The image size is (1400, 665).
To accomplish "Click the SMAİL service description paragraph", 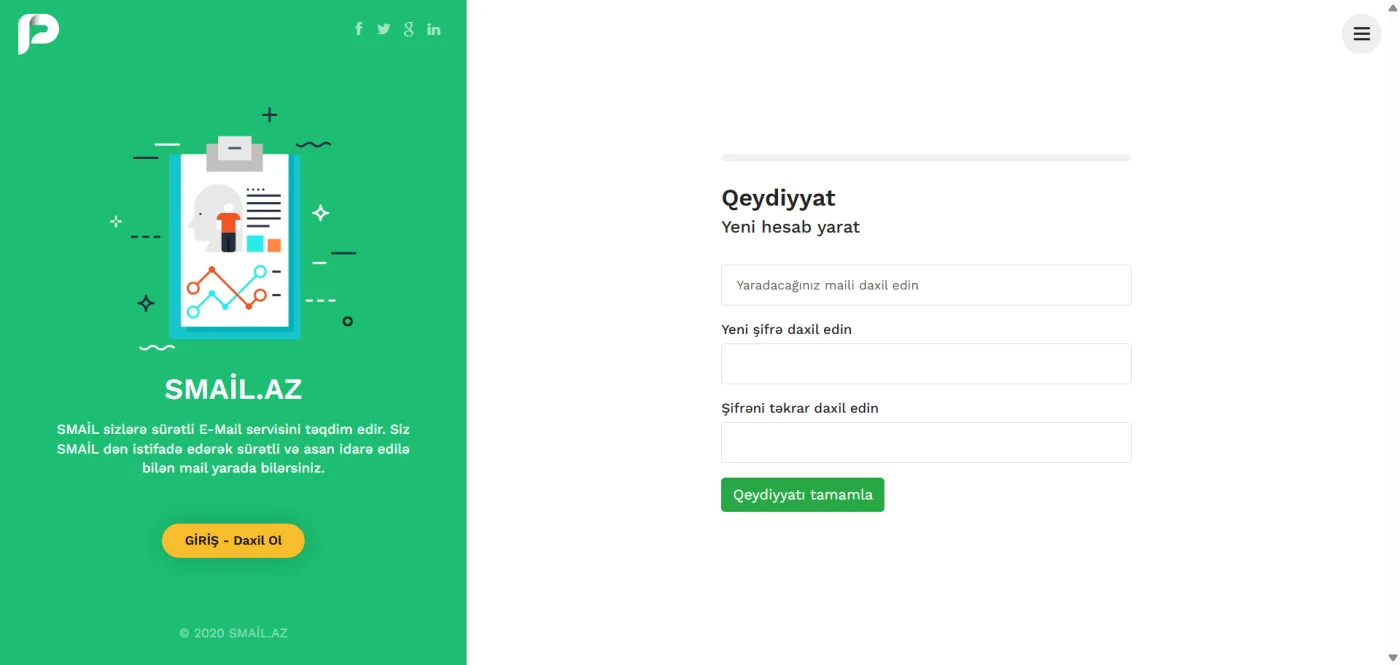I will (x=233, y=448).
